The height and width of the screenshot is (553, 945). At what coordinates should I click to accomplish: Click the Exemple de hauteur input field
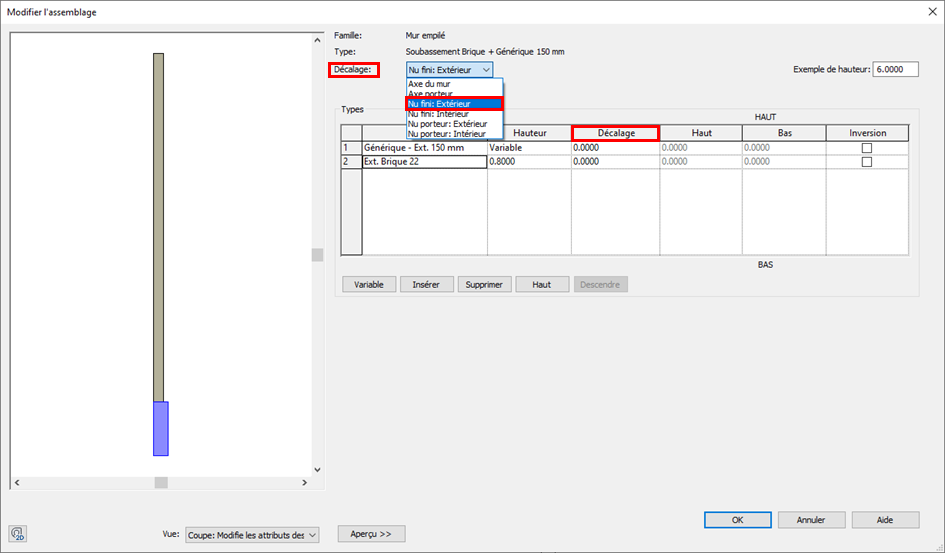(x=895, y=70)
